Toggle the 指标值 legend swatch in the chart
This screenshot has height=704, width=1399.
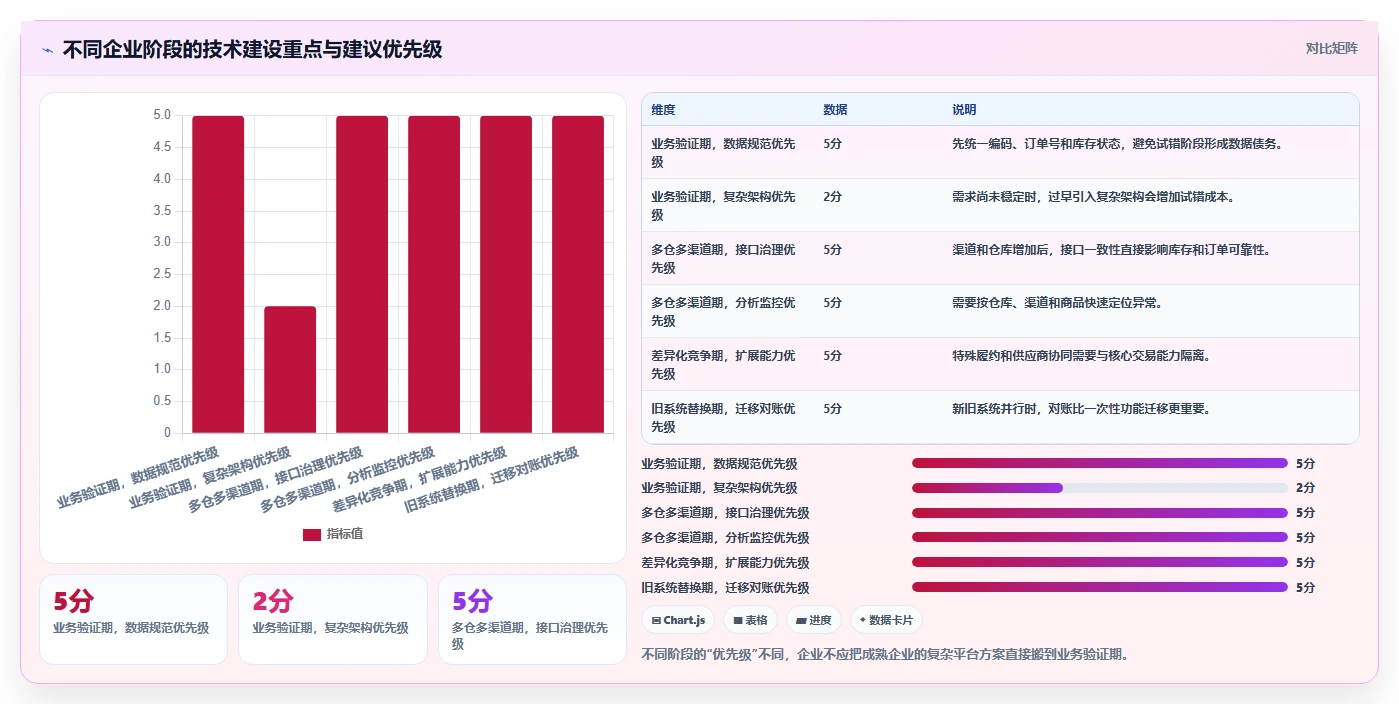click(x=312, y=535)
